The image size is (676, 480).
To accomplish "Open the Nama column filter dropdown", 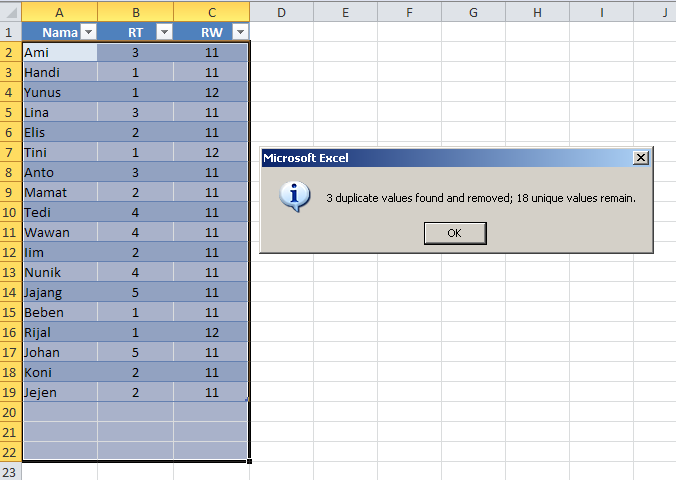I will coord(88,32).
